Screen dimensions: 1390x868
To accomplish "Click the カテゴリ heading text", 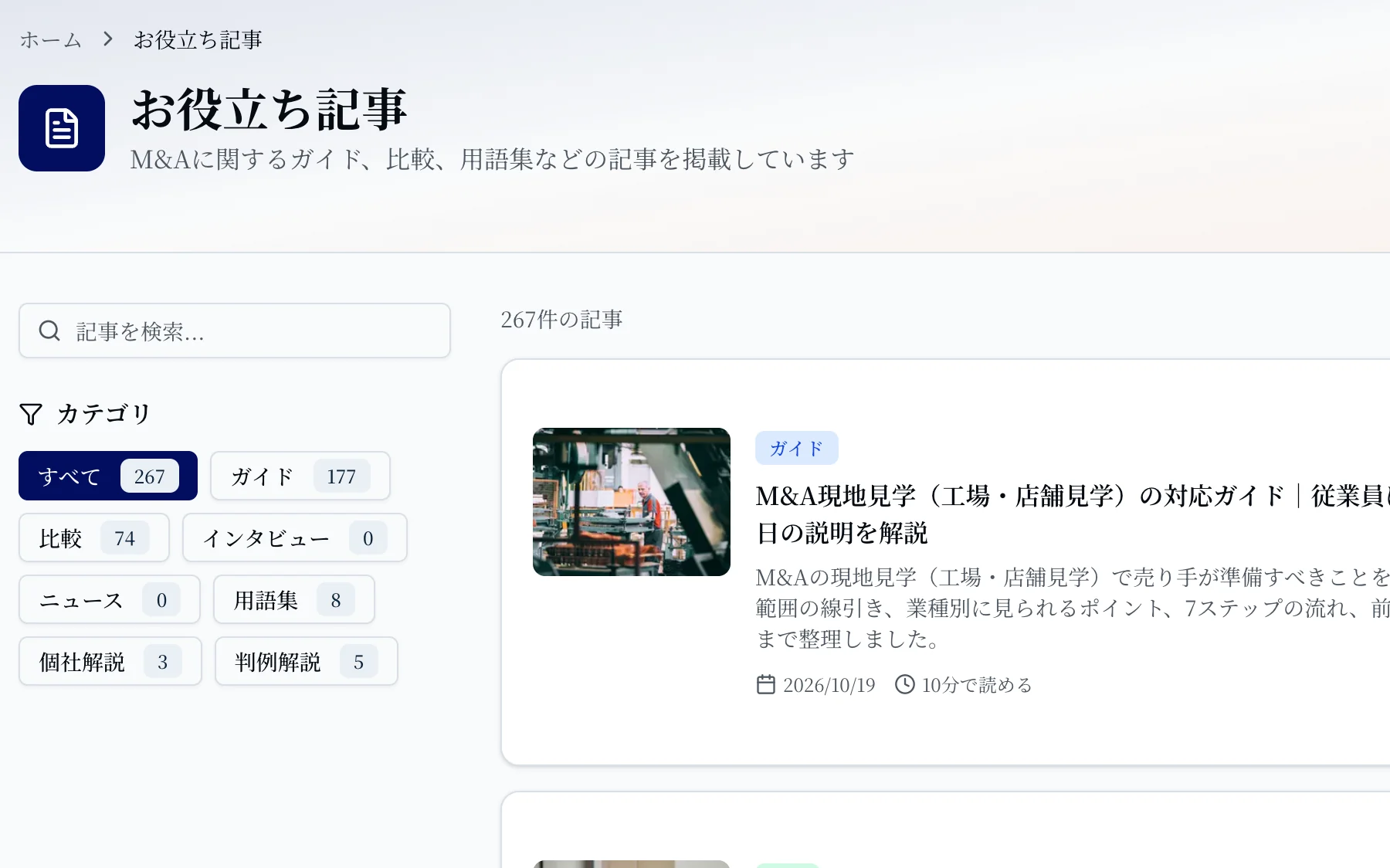I will pos(103,414).
